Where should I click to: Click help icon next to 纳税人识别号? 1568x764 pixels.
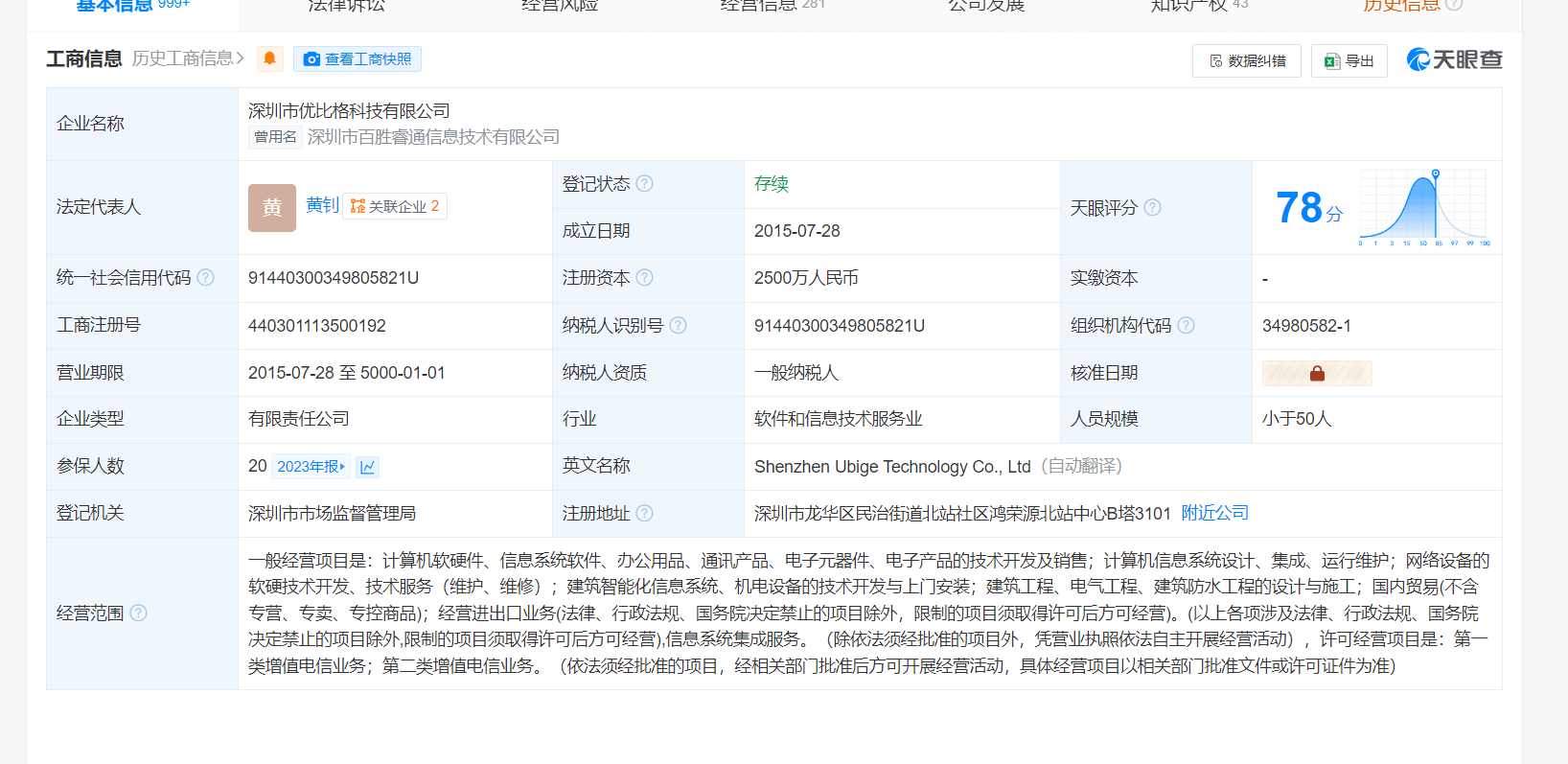tap(679, 326)
